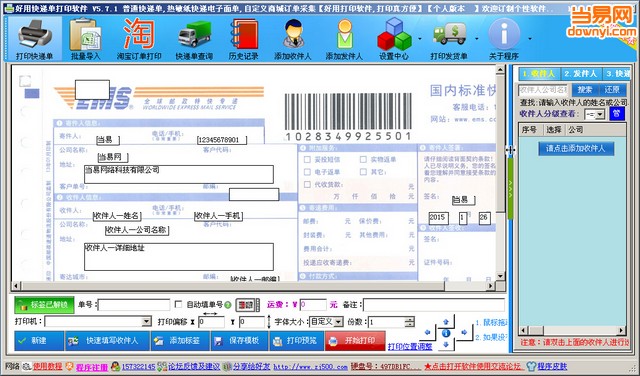Focus the 运费 amount field
Screen dimensions: 640x376
pos(313,305)
